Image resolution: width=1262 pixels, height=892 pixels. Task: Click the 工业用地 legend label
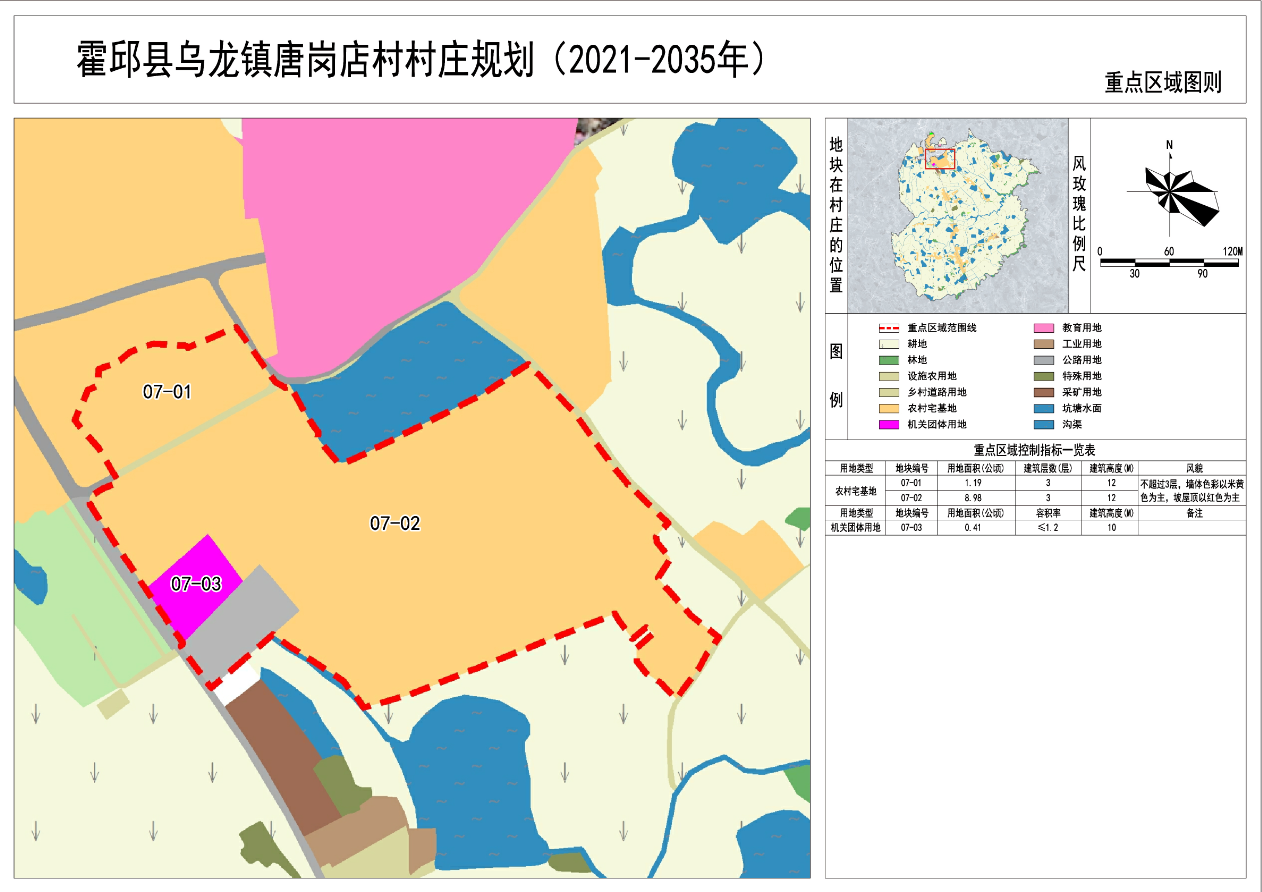point(1081,344)
